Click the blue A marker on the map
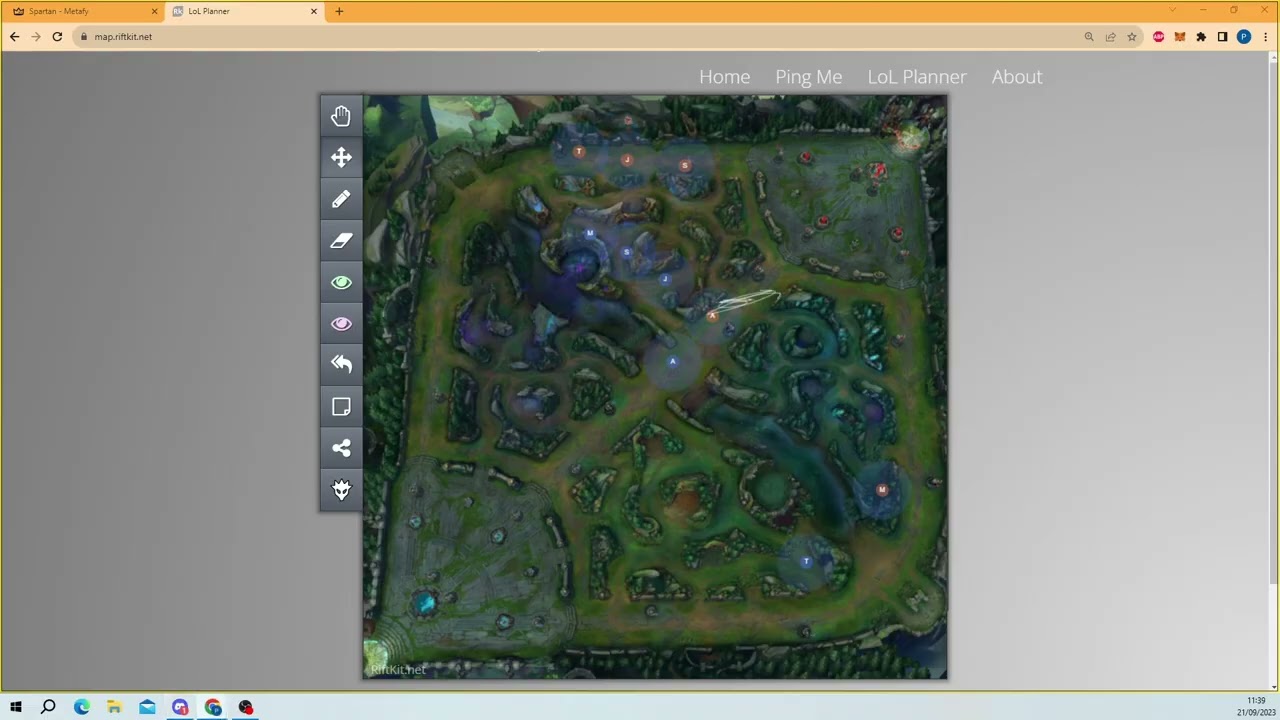 pos(673,362)
